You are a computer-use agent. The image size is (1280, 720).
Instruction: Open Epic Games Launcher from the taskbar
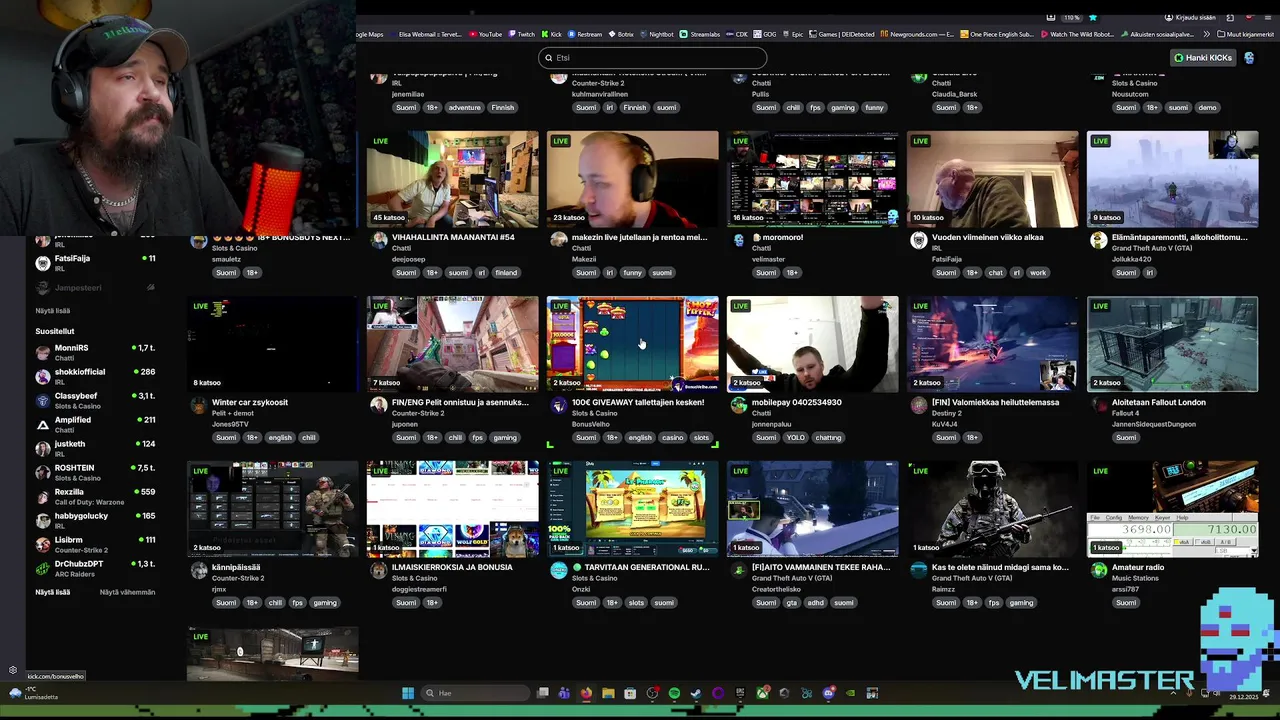(x=740, y=693)
